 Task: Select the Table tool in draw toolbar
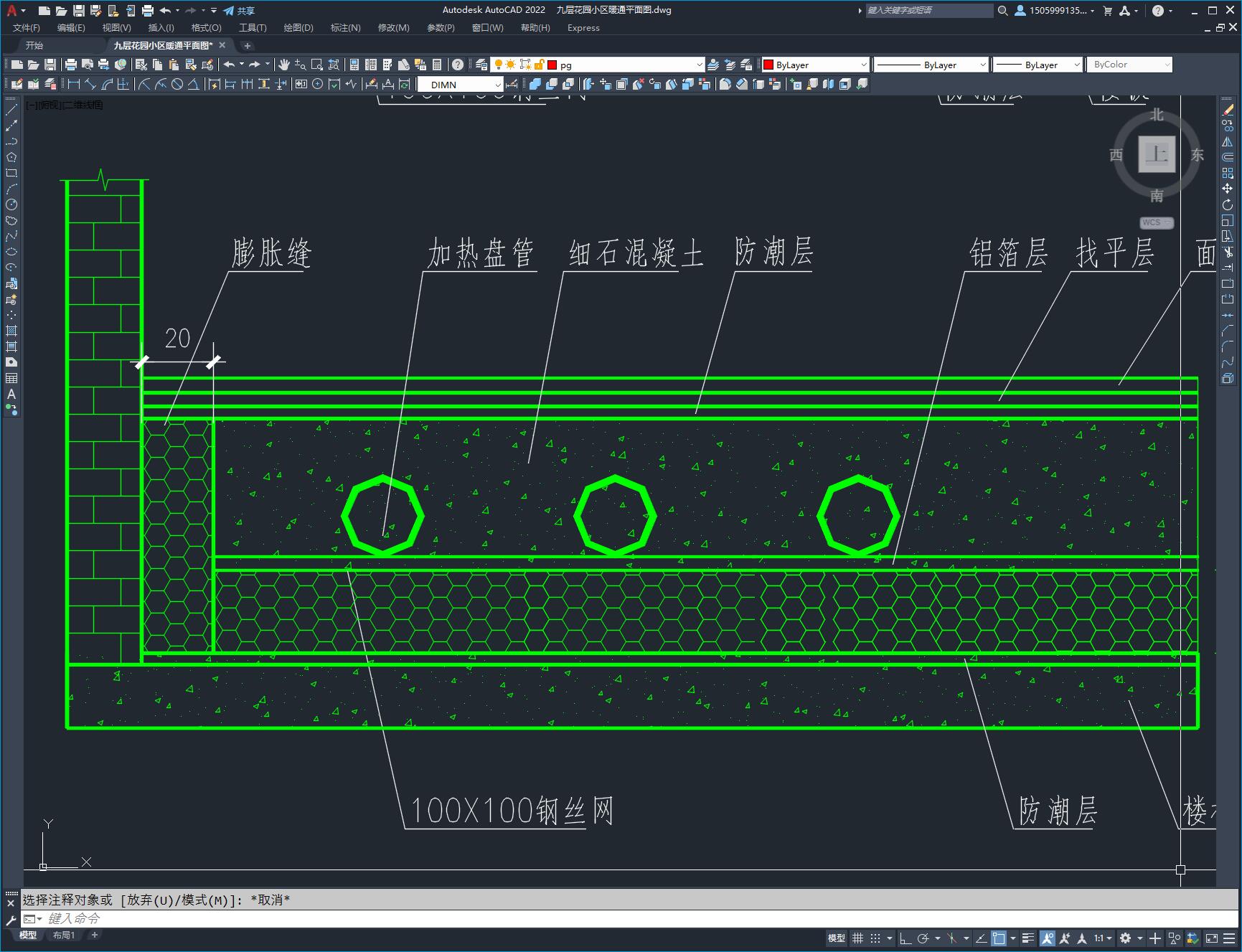[x=11, y=378]
